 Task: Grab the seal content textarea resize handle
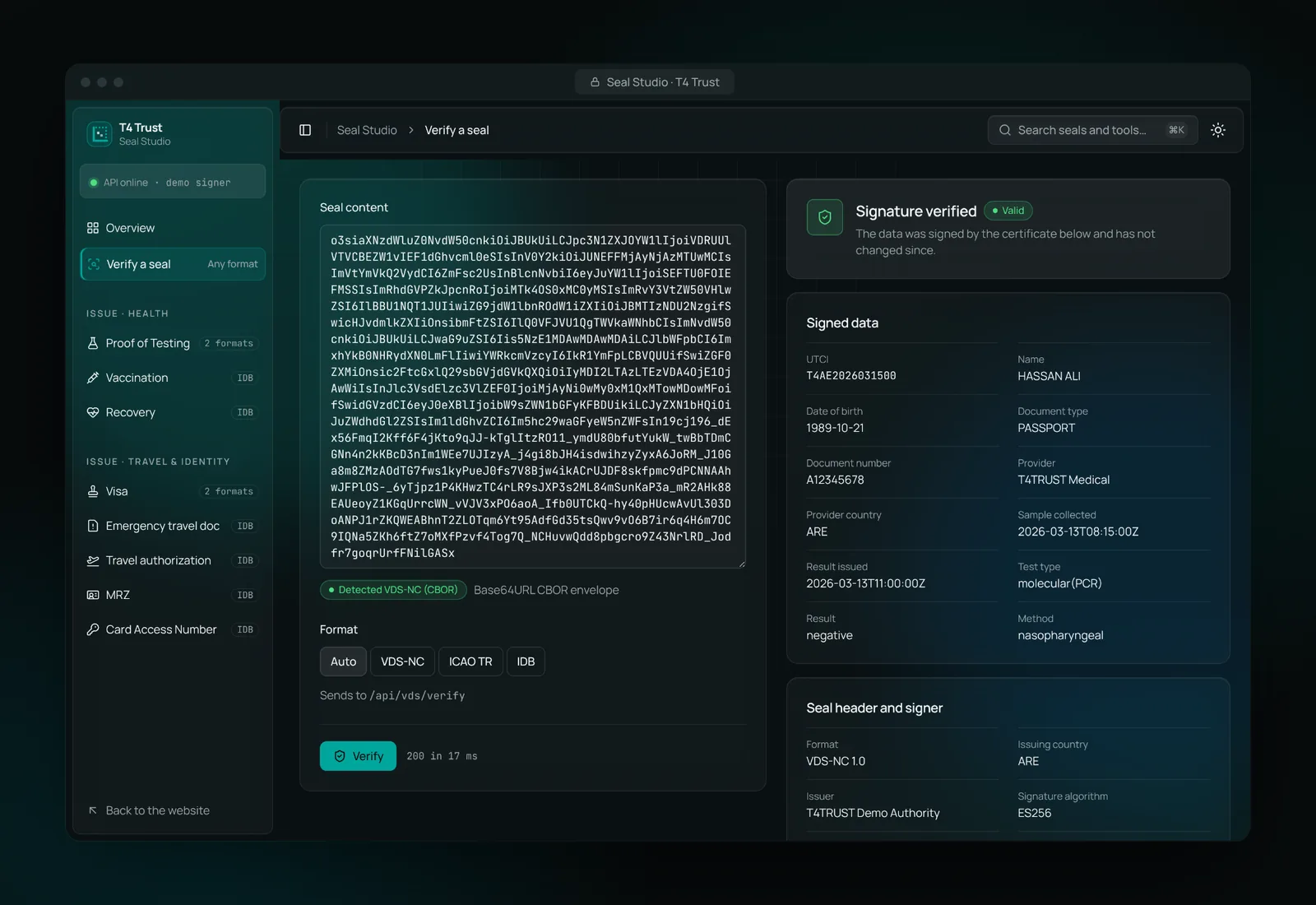tap(741, 564)
